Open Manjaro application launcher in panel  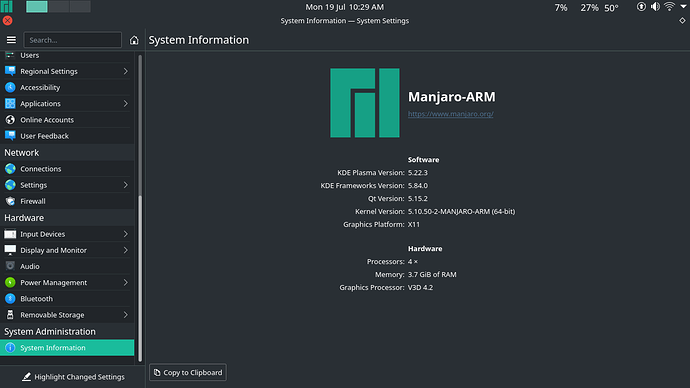7,7
